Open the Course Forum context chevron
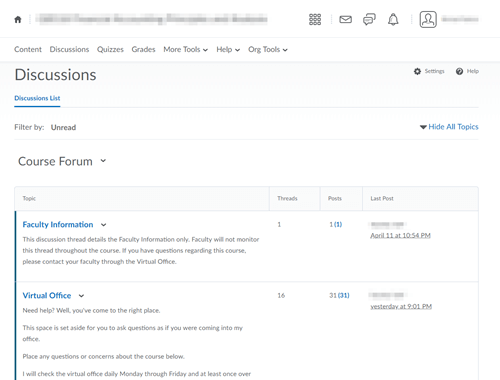This screenshot has width=500, height=380. [103, 161]
